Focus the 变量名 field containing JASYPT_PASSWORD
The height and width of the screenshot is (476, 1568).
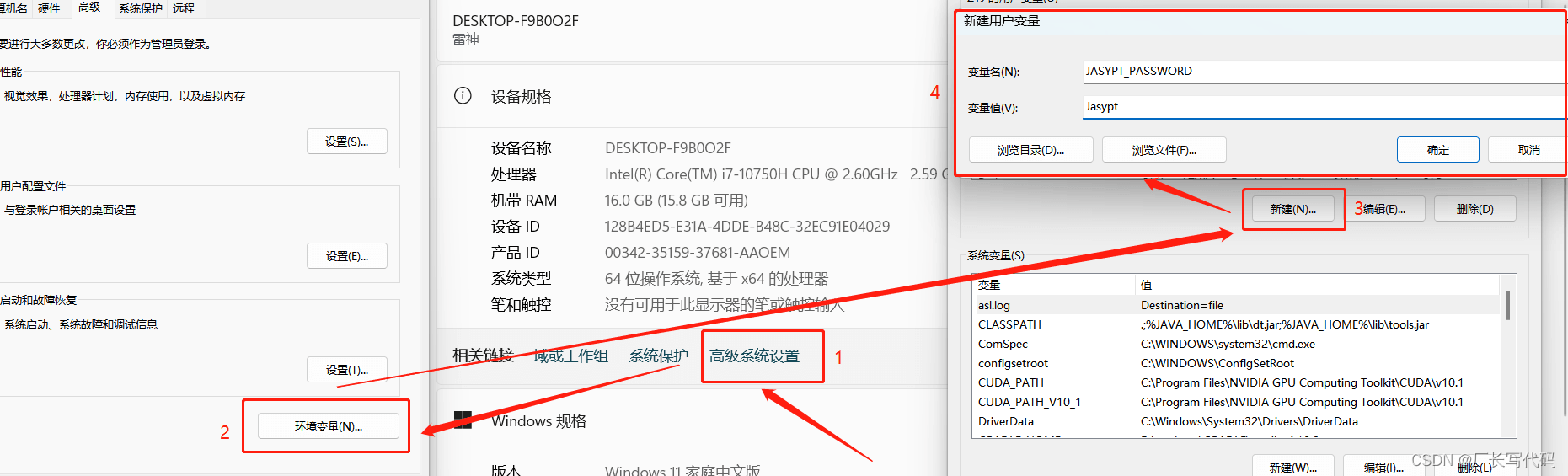1321,72
